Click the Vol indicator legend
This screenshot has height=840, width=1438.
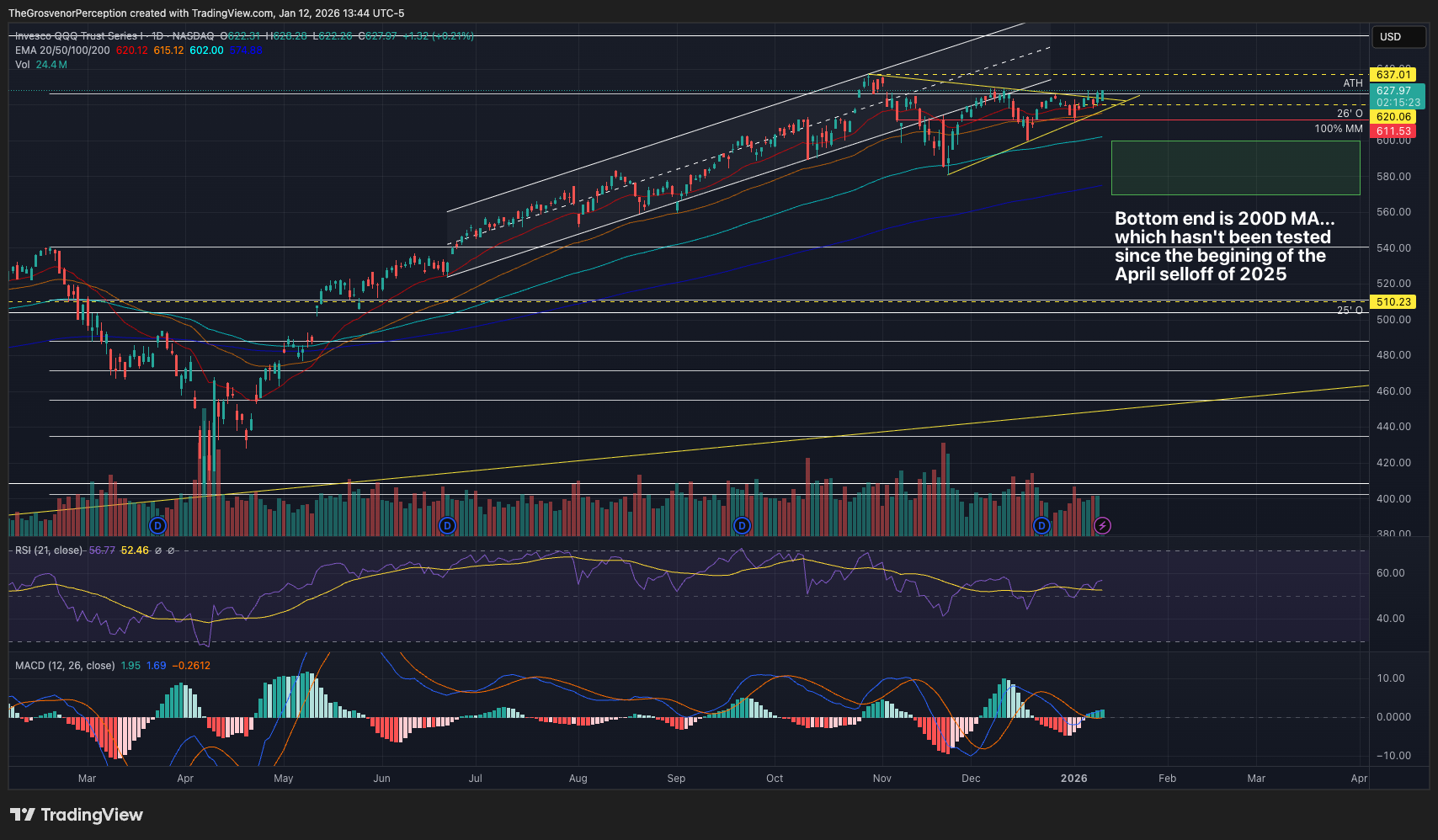[23, 65]
